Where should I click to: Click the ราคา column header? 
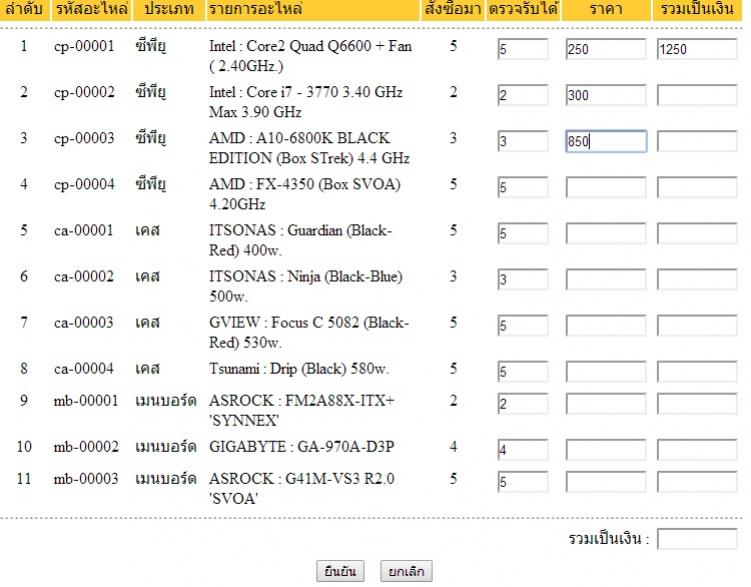[606, 9]
